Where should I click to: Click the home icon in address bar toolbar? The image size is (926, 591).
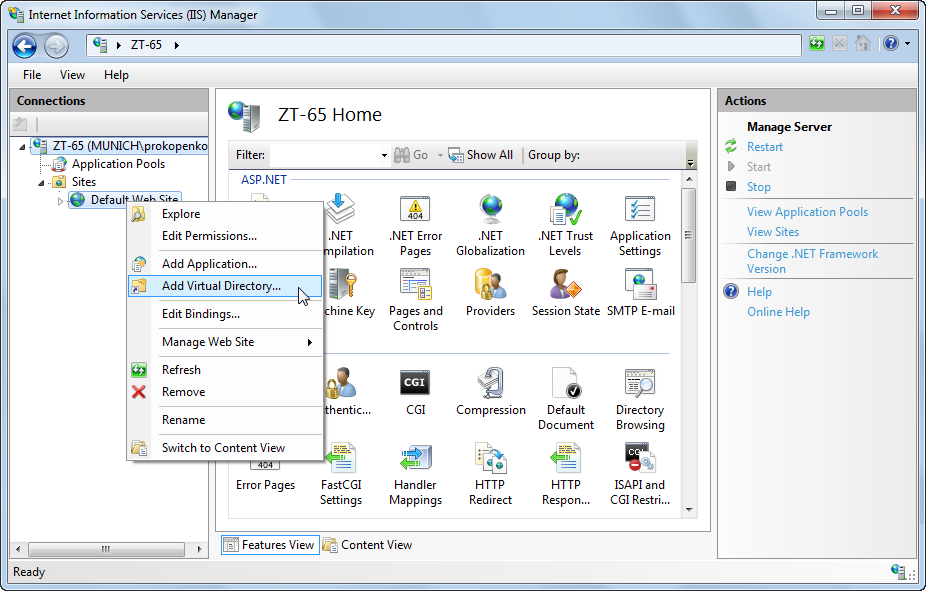pos(863,44)
